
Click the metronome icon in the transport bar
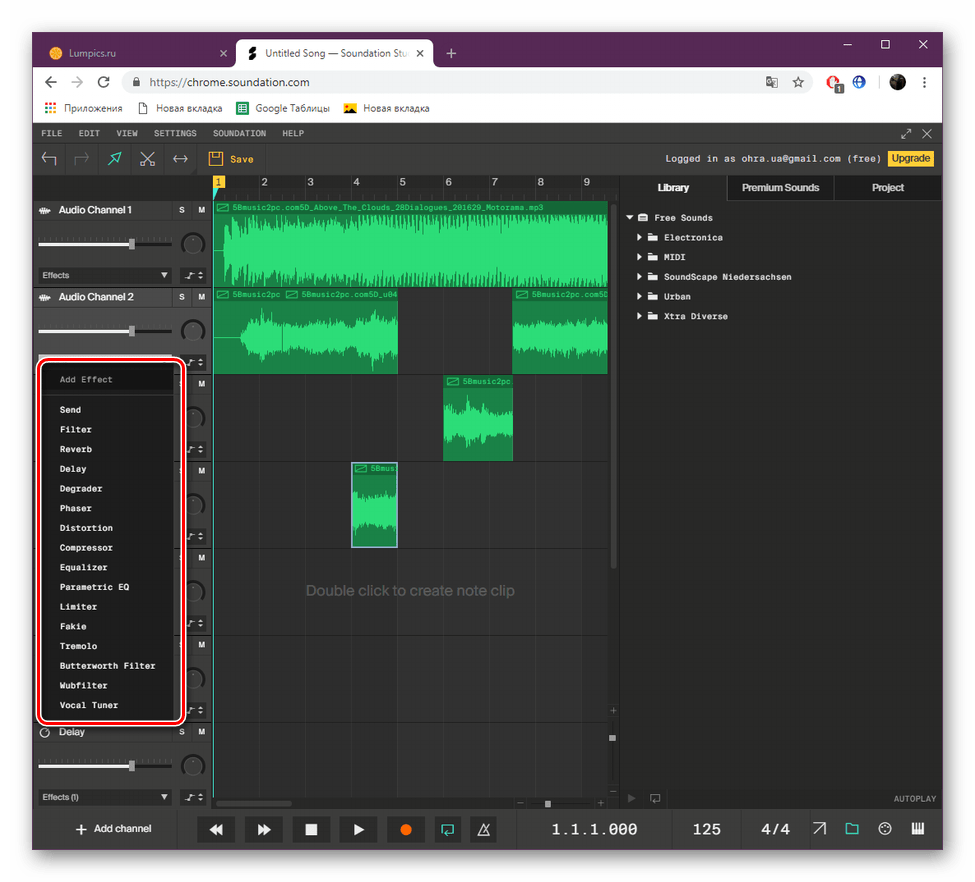point(483,829)
